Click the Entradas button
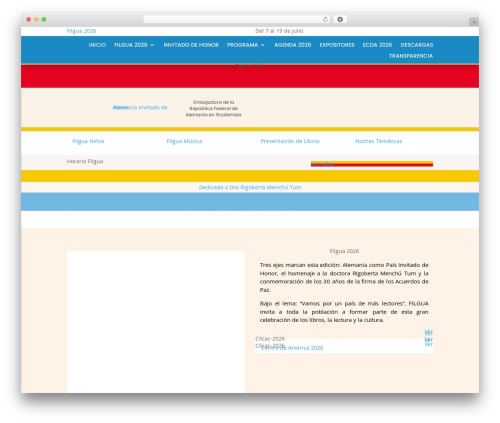 (372, 164)
